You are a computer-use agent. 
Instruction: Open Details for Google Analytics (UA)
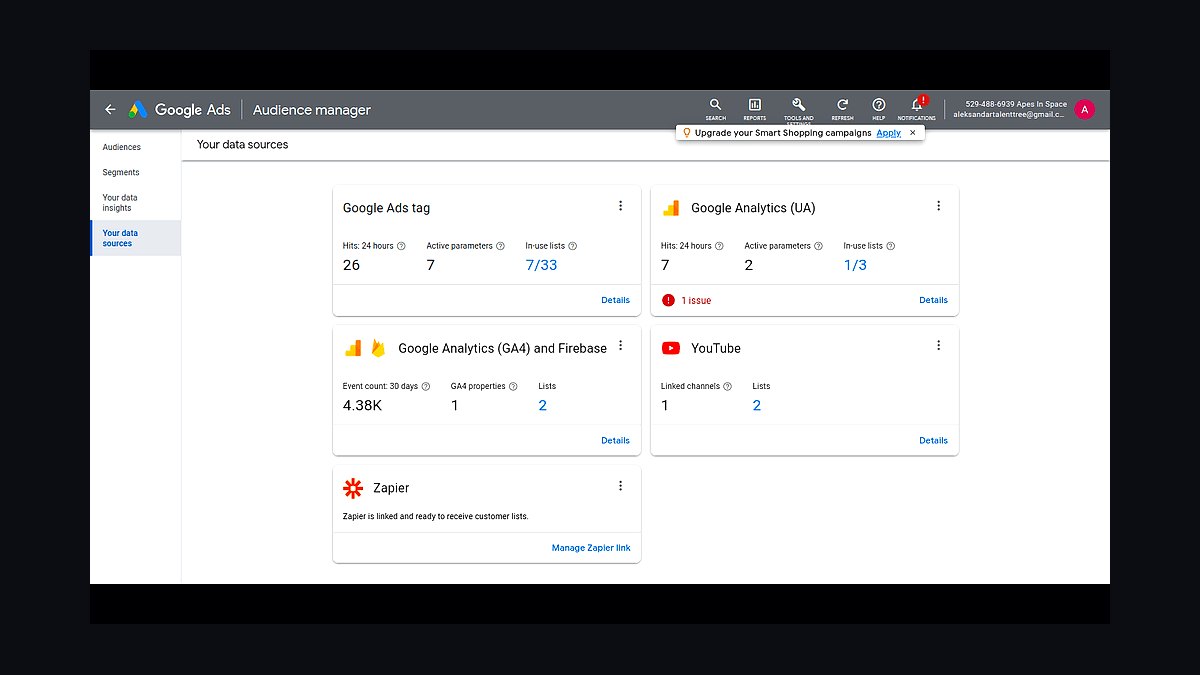tap(933, 300)
